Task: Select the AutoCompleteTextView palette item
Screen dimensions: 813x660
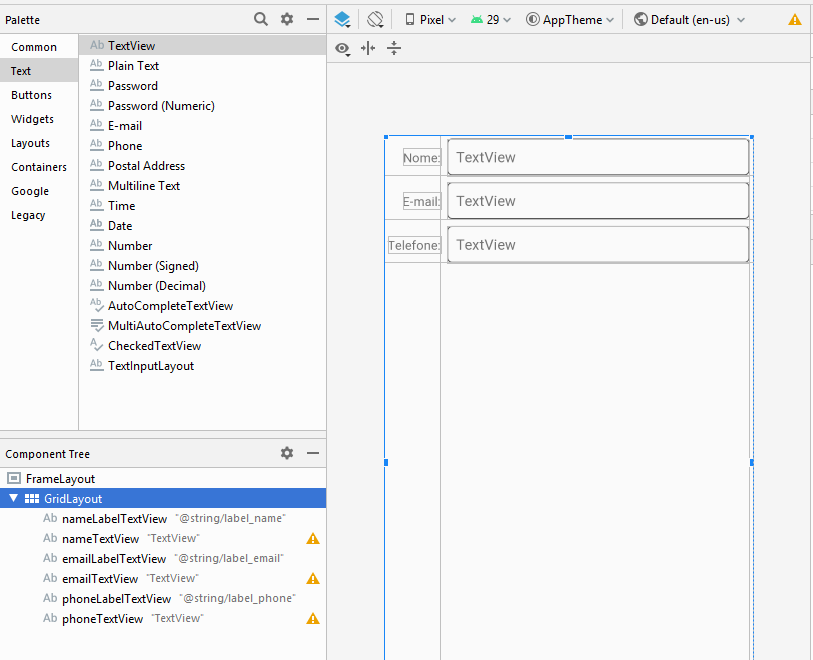Action: 170,305
